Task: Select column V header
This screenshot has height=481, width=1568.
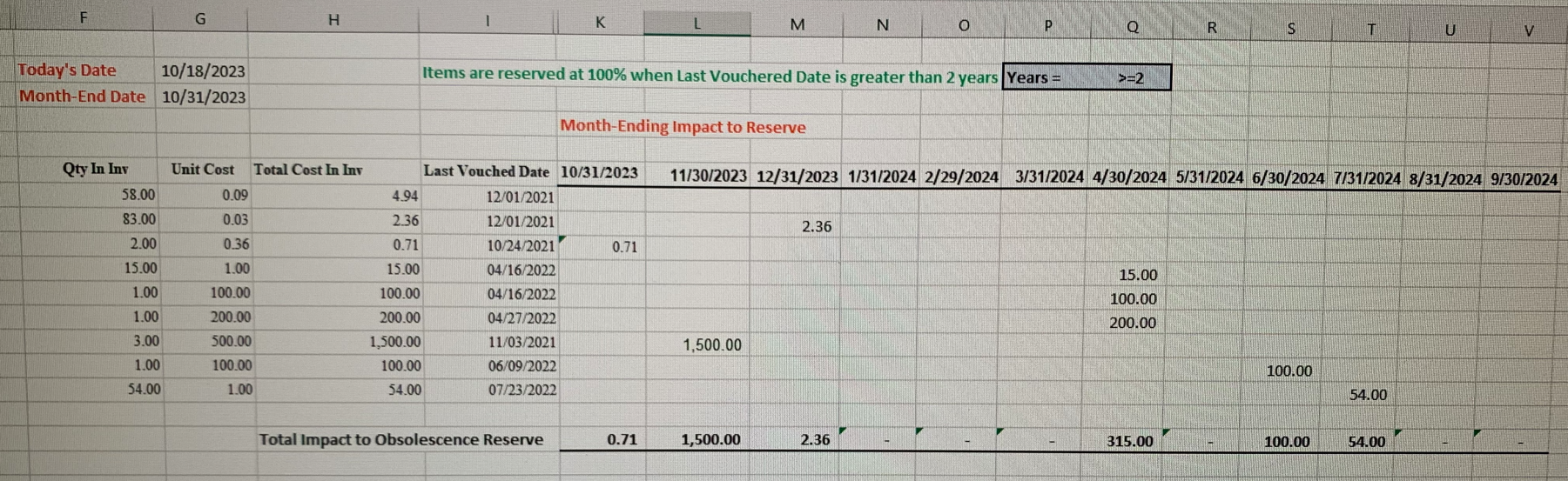Action: tap(1529, 31)
